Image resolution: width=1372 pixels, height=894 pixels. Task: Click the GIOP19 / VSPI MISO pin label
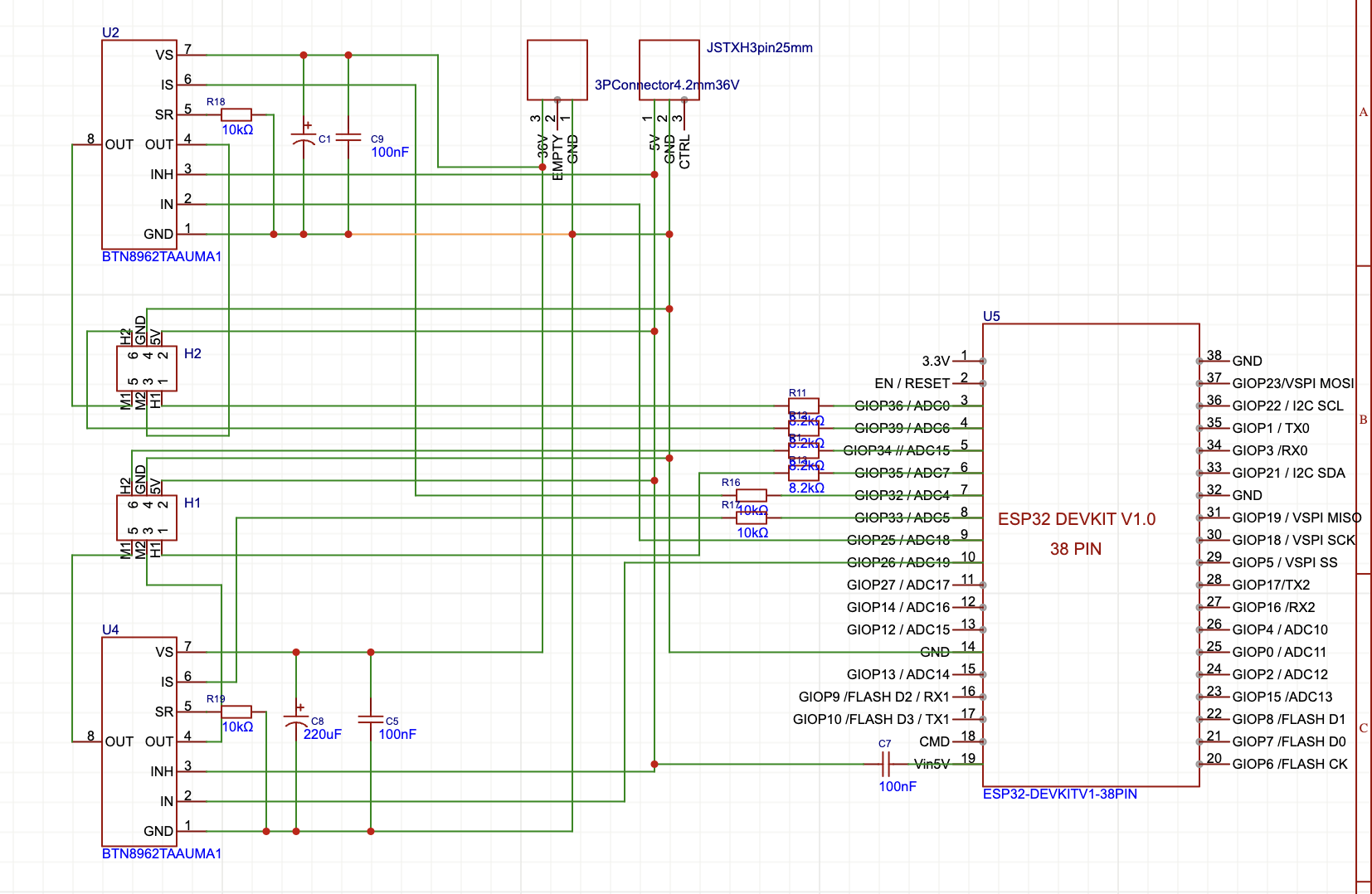pos(1297,517)
